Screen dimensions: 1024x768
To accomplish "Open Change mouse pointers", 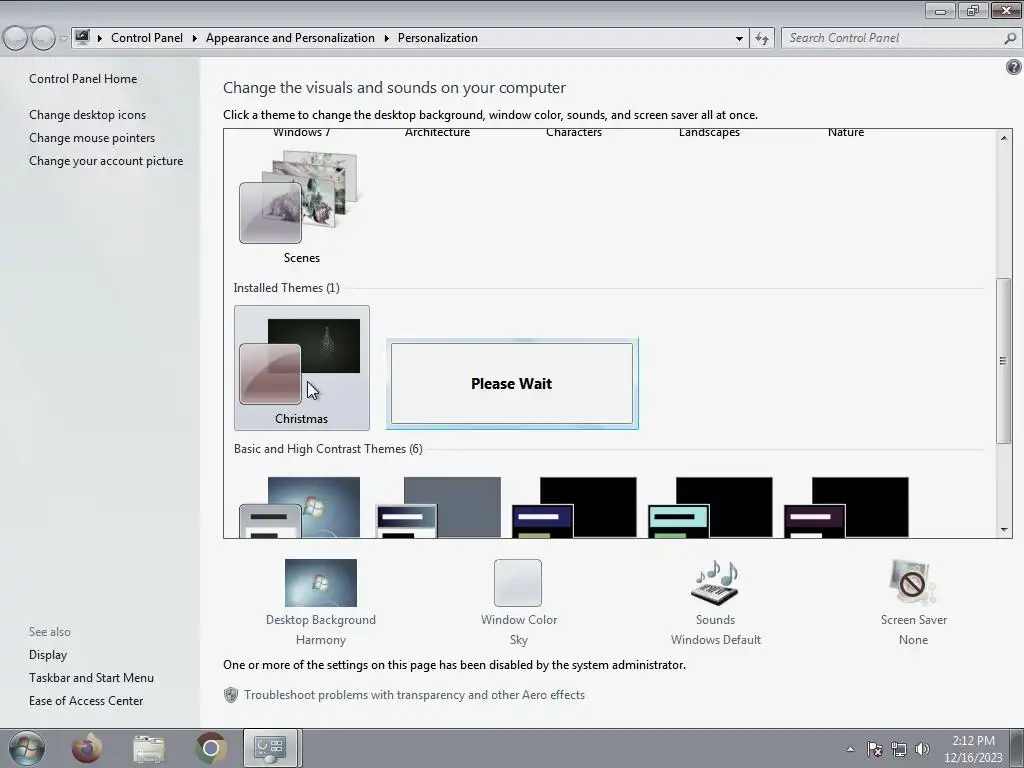I will pyautogui.click(x=92, y=138).
